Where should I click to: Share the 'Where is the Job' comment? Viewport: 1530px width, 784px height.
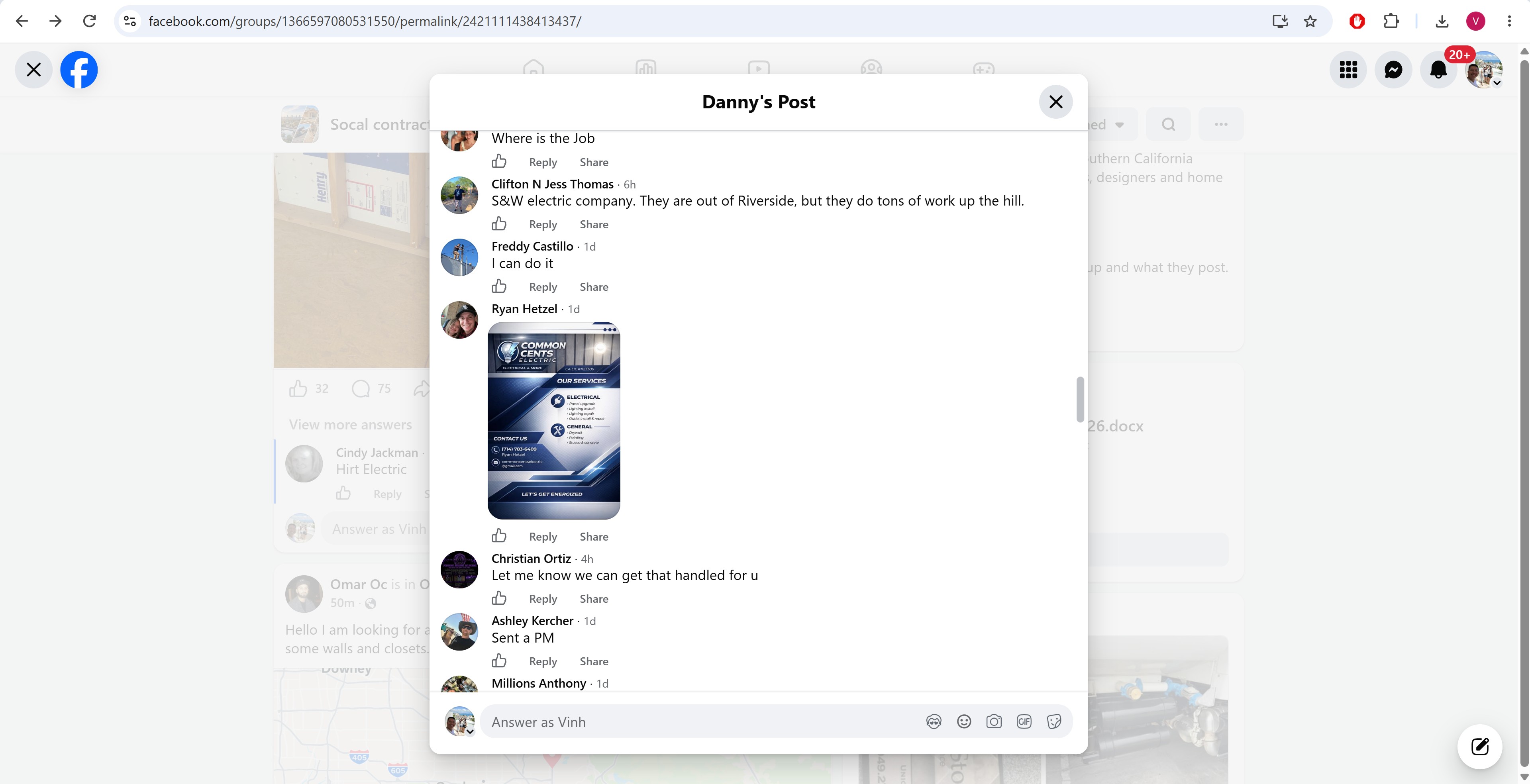pyautogui.click(x=594, y=162)
